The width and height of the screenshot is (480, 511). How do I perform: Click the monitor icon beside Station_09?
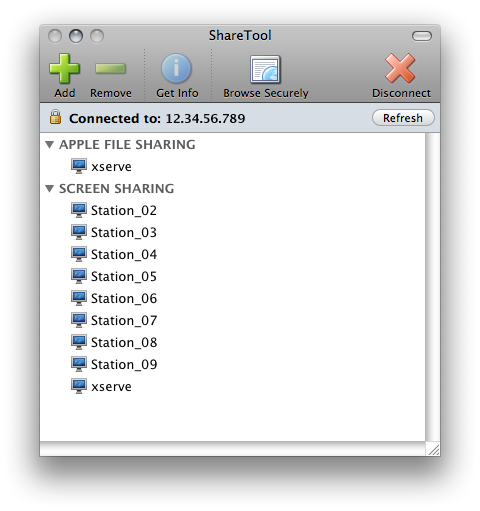click(x=79, y=364)
